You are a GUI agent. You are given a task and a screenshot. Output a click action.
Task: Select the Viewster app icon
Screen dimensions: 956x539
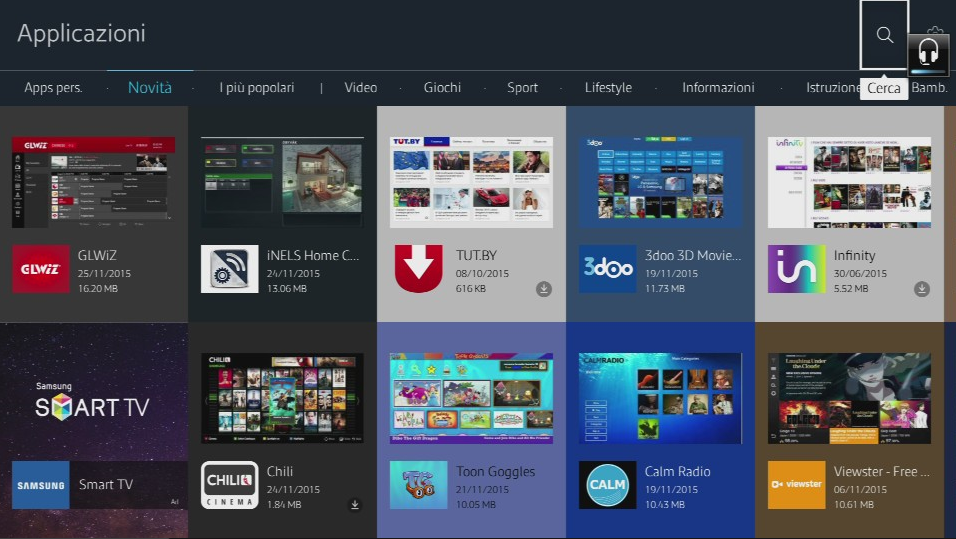(796, 485)
